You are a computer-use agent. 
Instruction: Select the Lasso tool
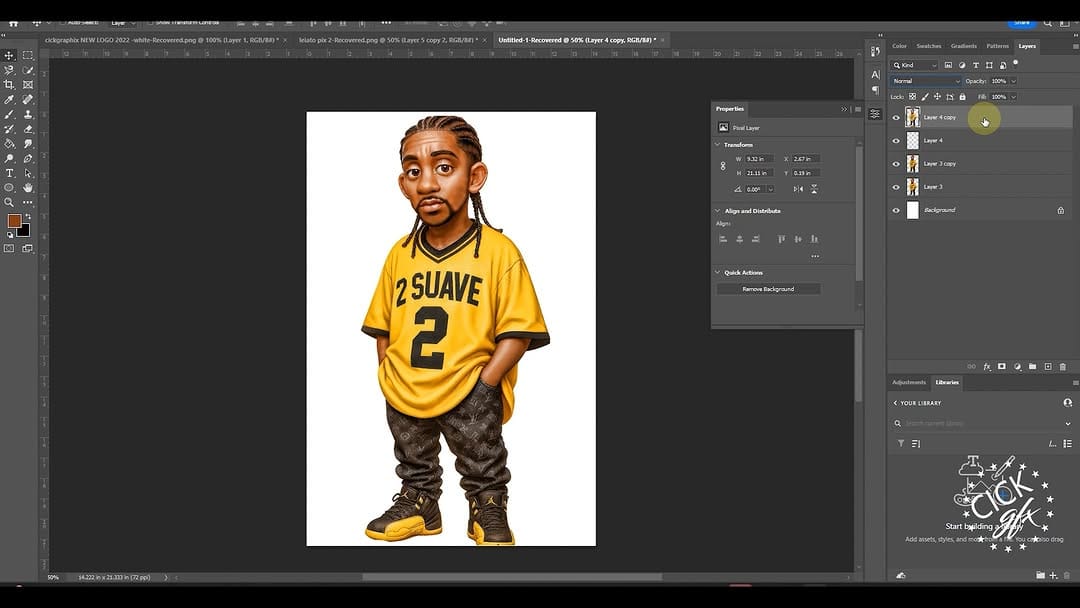tap(10, 70)
